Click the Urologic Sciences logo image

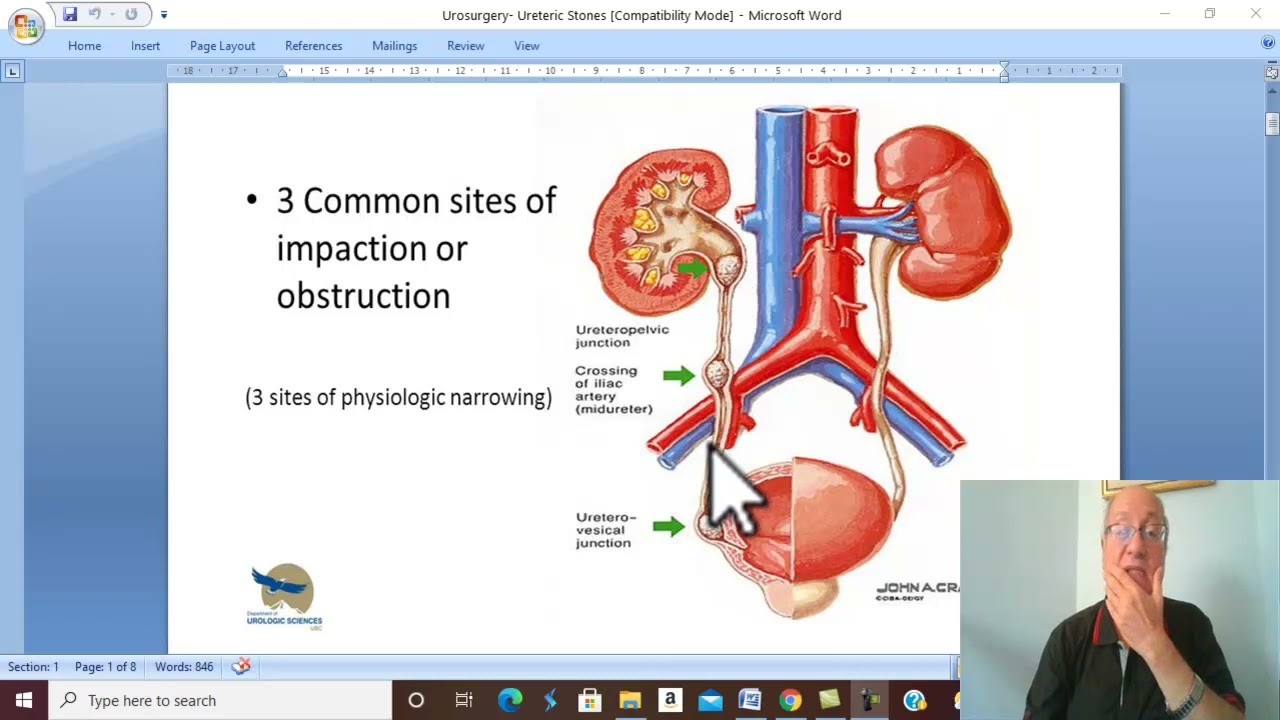tap(284, 595)
